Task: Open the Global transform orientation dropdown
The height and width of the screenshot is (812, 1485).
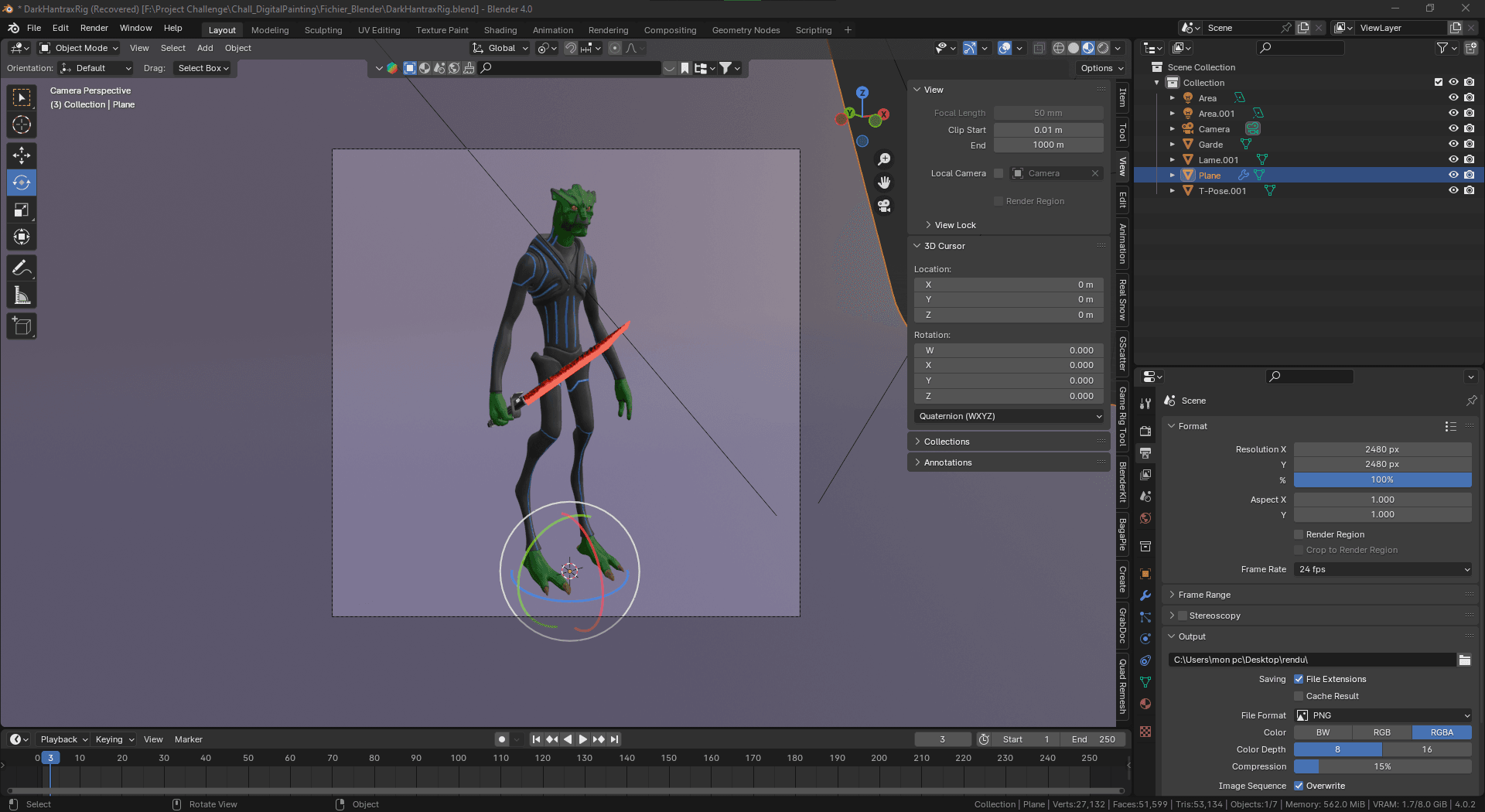Action: click(x=500, y=48)
